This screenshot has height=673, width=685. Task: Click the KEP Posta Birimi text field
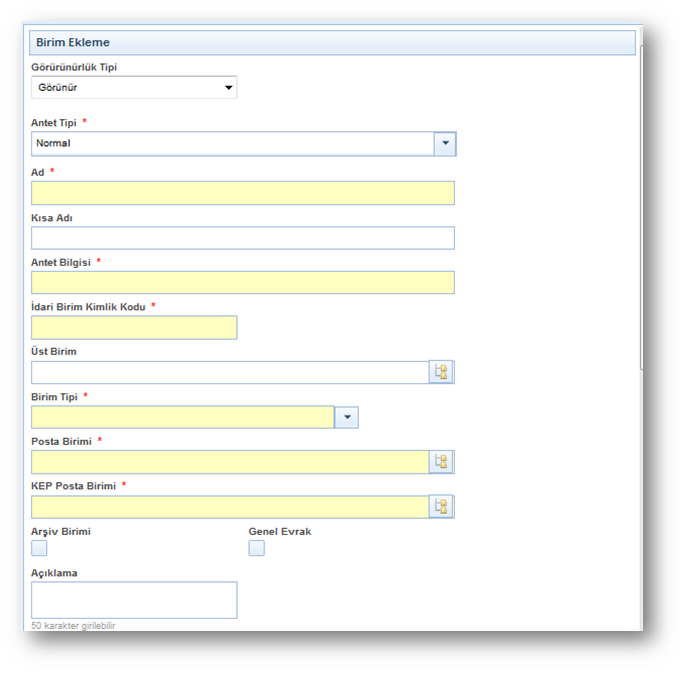point(229,507)
